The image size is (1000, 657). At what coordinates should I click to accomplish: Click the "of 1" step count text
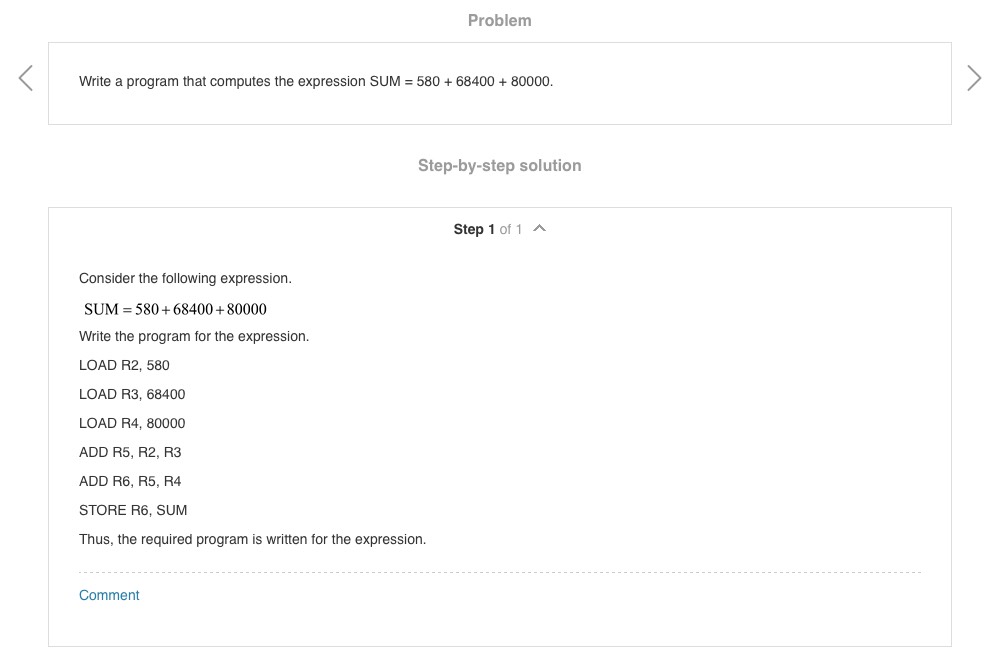[510, 229]
